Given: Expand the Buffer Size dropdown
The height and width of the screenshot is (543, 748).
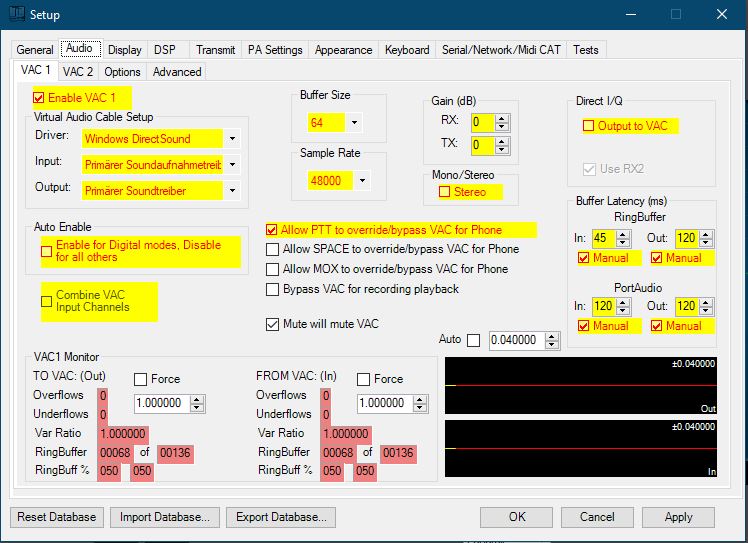Looking at the screenshot, I should pos(353,123).
